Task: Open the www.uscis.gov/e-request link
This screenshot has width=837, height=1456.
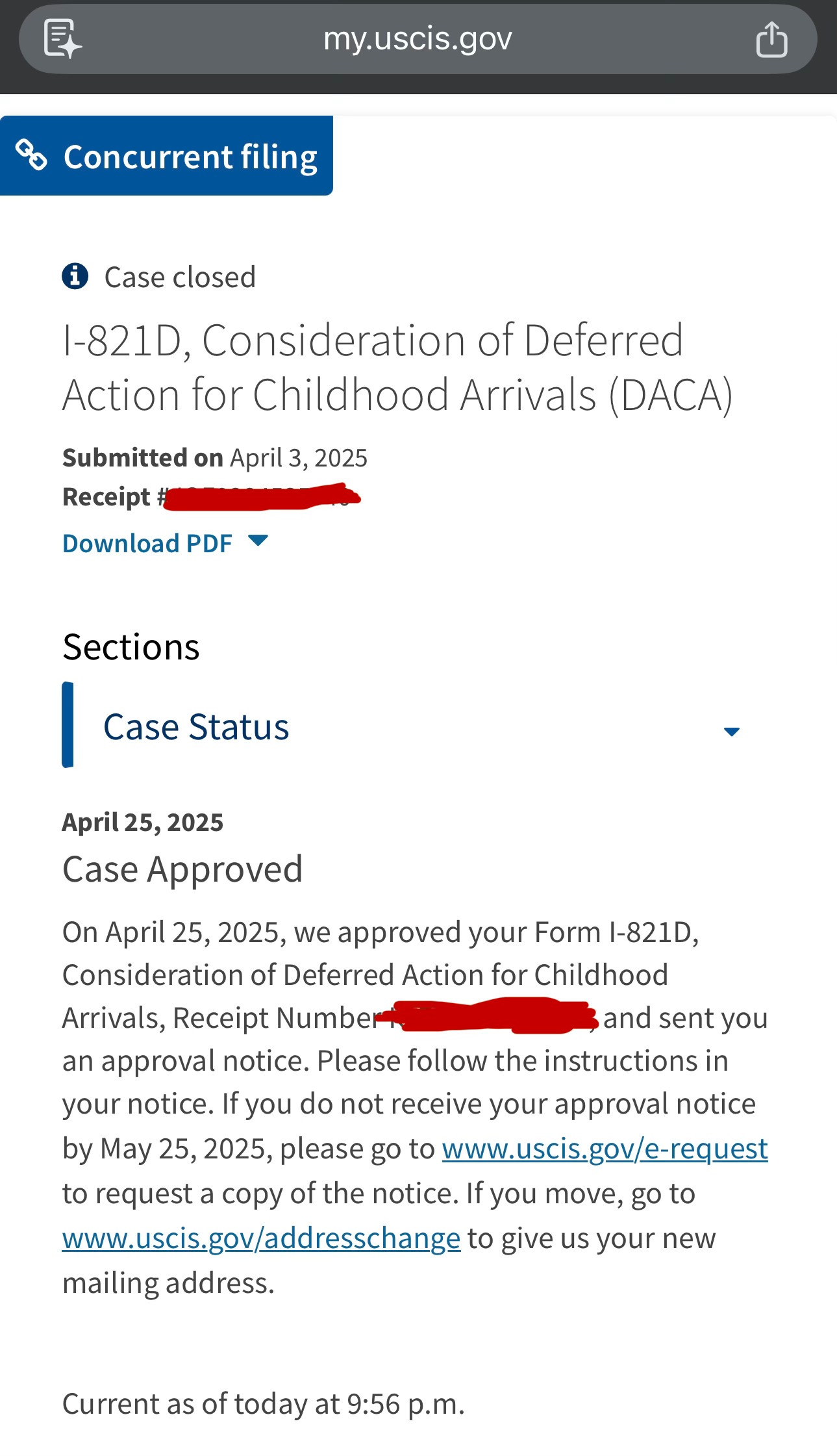Action: tap(605, 1149)
